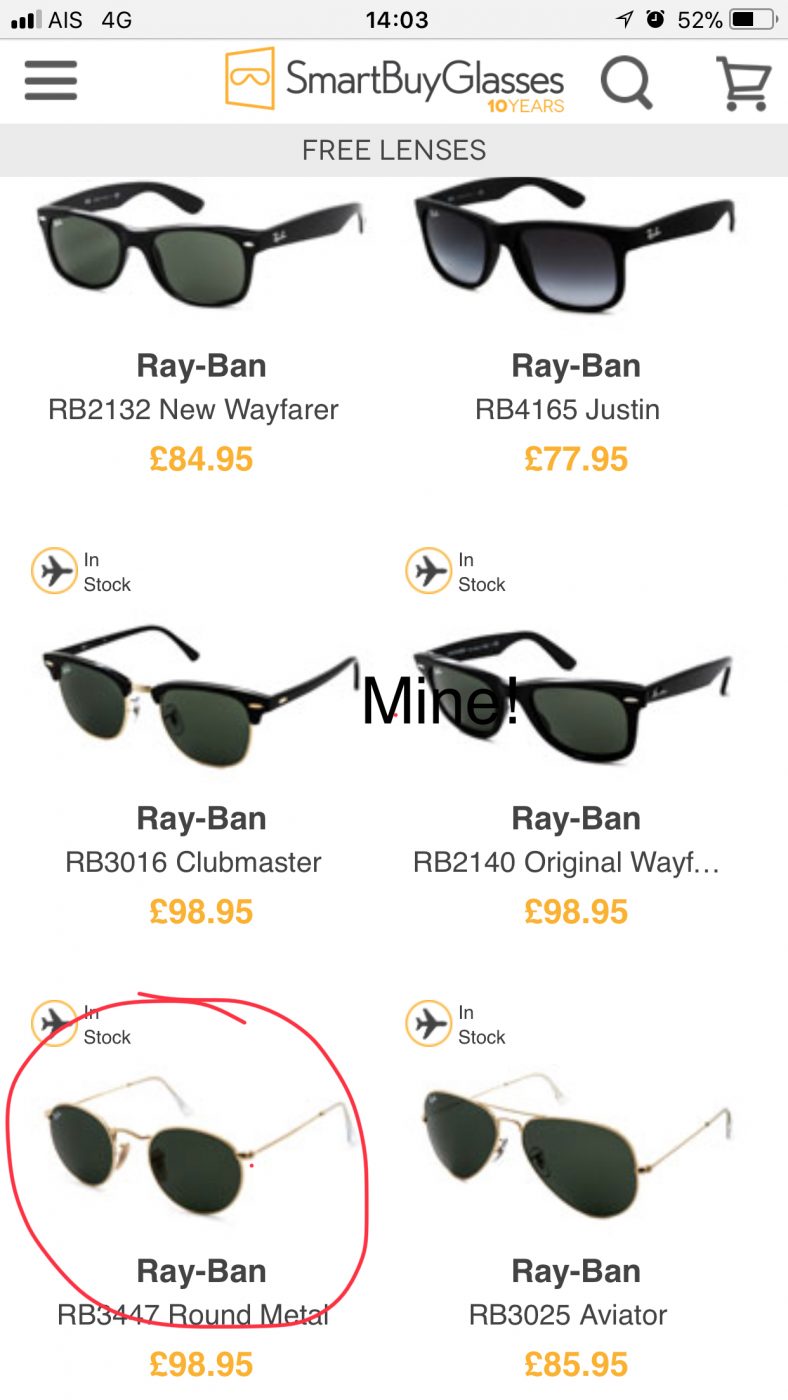The height and width of the screenshot is (1400, 788).
Task: Tap airplane icon above Aviator
Action: [429, 1024]
